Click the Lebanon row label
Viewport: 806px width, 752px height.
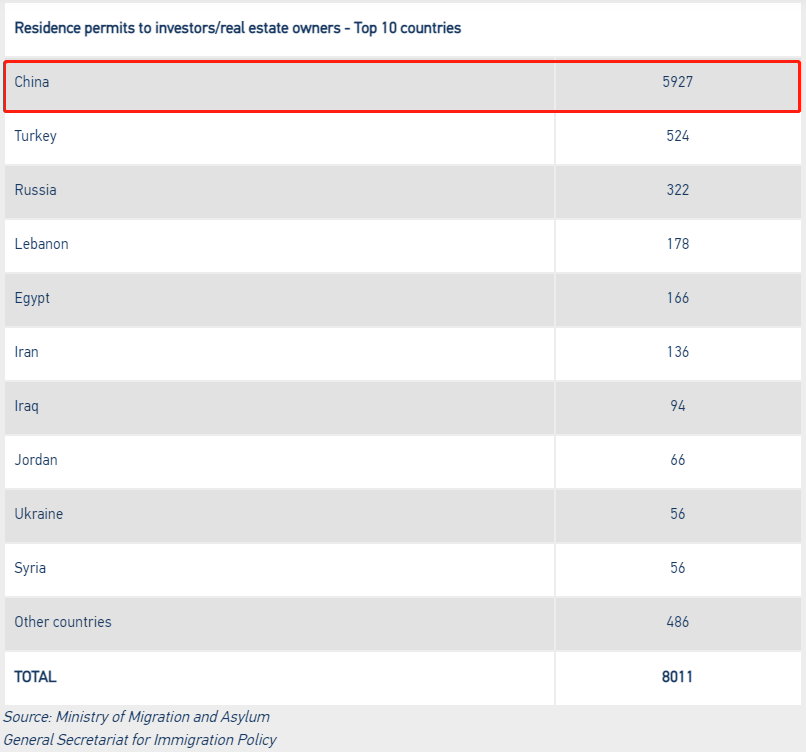click(x=41, y=244)
